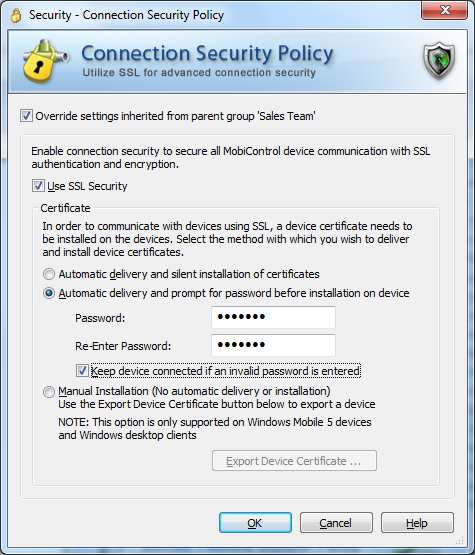Image resolution: width=475 pixels, height=555 pixels.
Task: Click the yellow padlock header icon
Action: [x=44, y=61]
